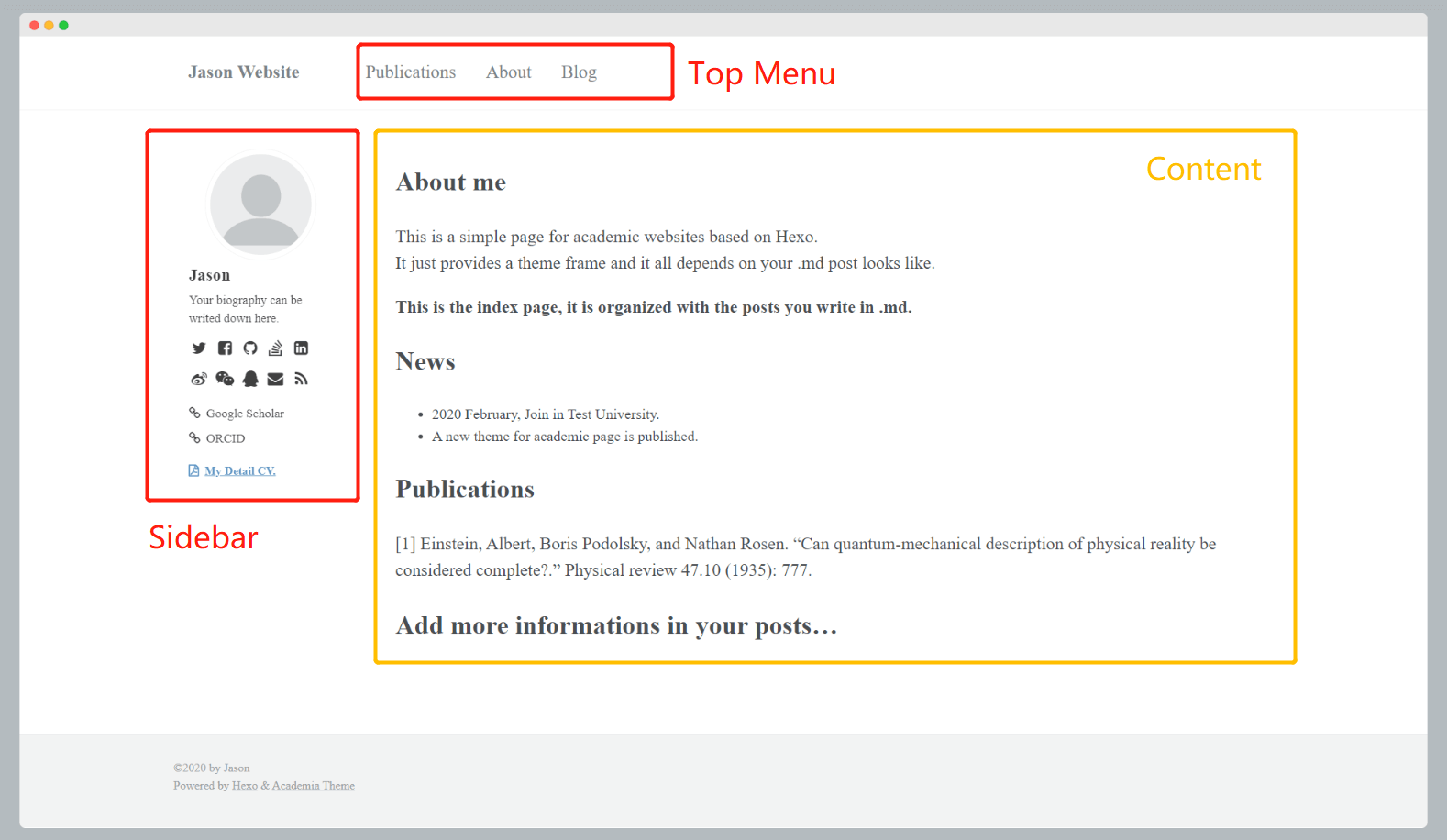Click the Facebook icon in sidebar
1447x840 pixels.
[225, 348]
